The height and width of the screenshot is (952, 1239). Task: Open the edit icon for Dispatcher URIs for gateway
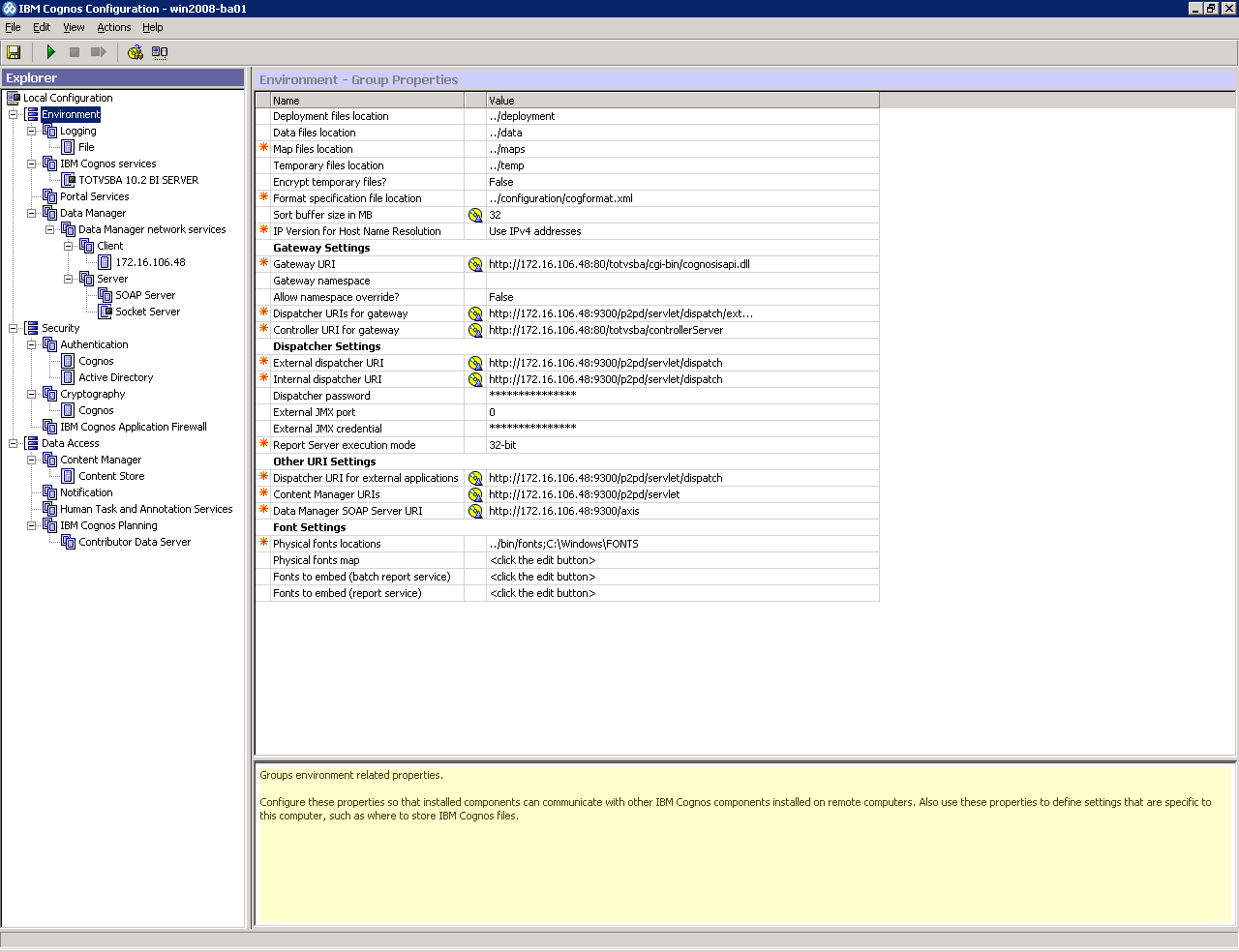(x=475, y=313)
